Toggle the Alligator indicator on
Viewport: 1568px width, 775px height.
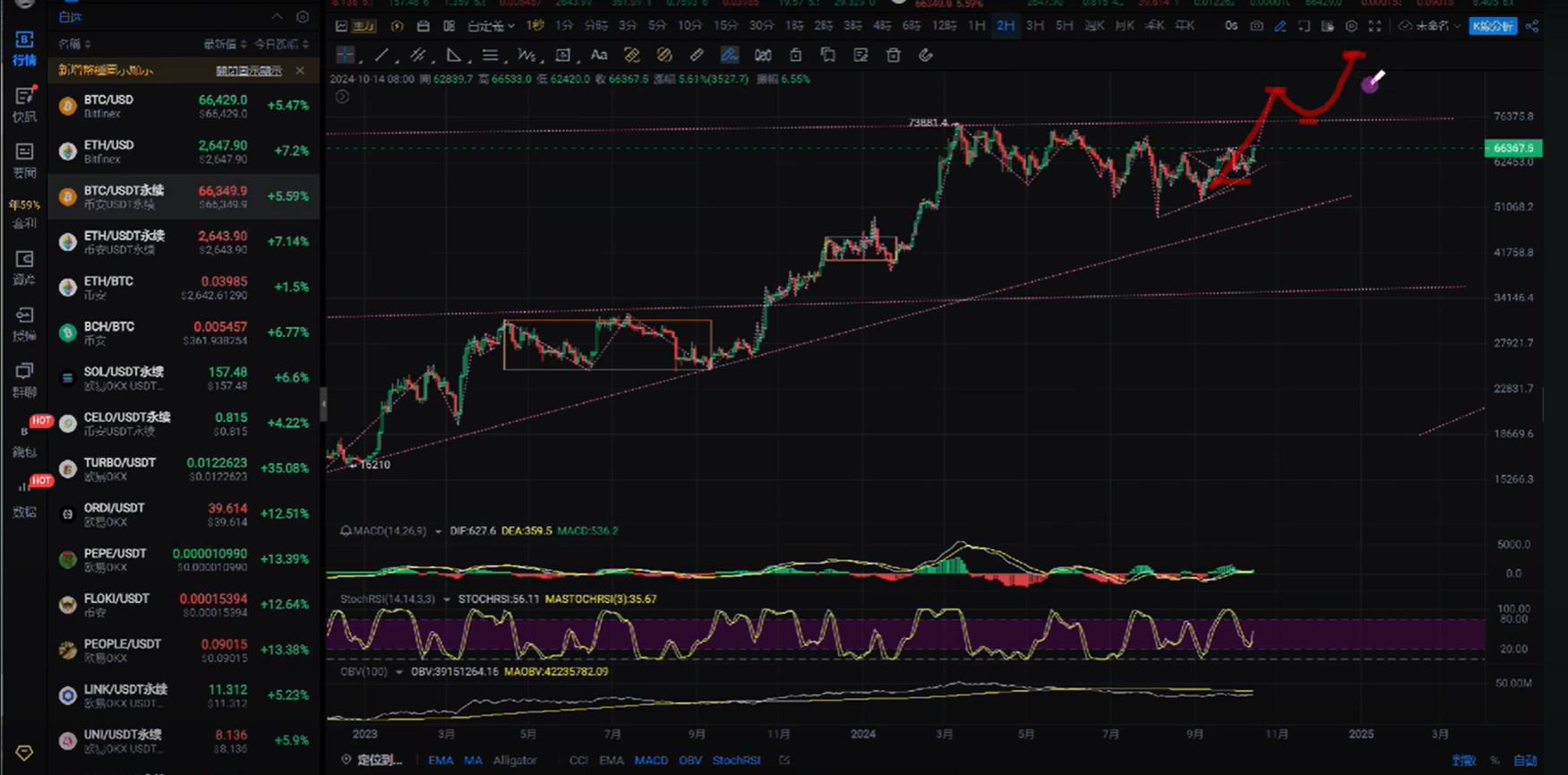(x=515, y=760)
